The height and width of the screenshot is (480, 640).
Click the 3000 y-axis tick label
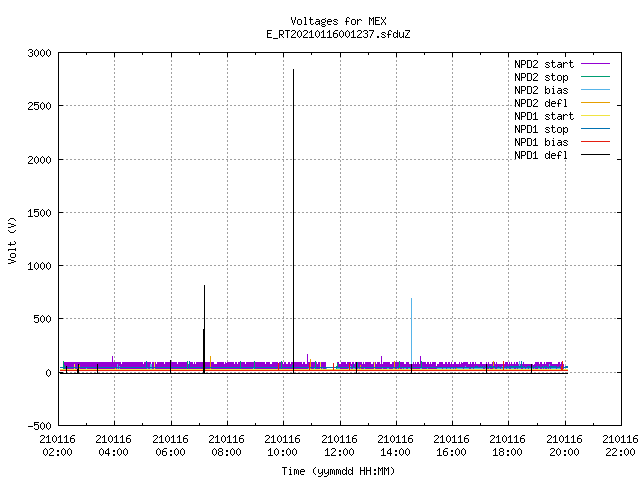coord(40,53)
